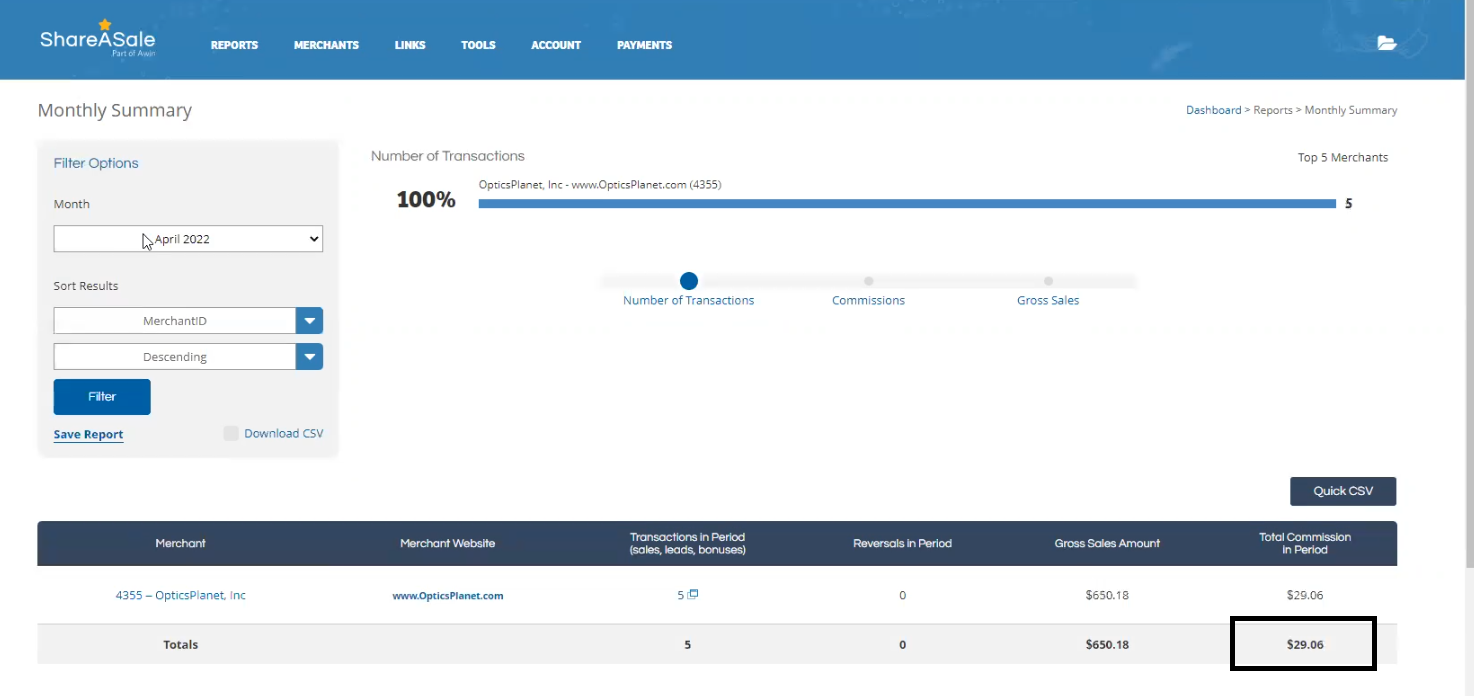The image size is (1474, 696).
Task: Open the Links menu
Action: tap(410, 45)
